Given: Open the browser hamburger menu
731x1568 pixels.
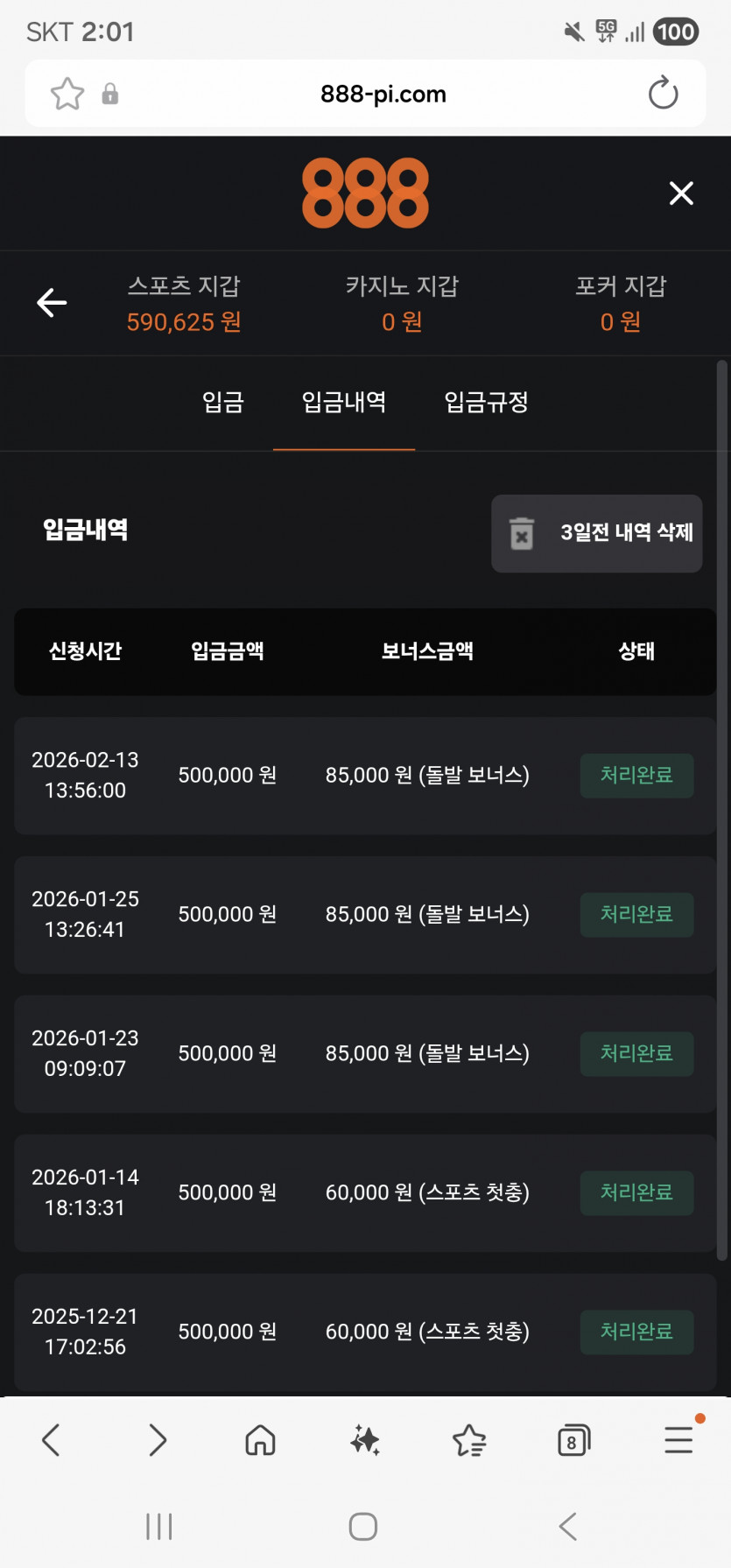Looking at the screenshot, I should [x=678, y=1438].
